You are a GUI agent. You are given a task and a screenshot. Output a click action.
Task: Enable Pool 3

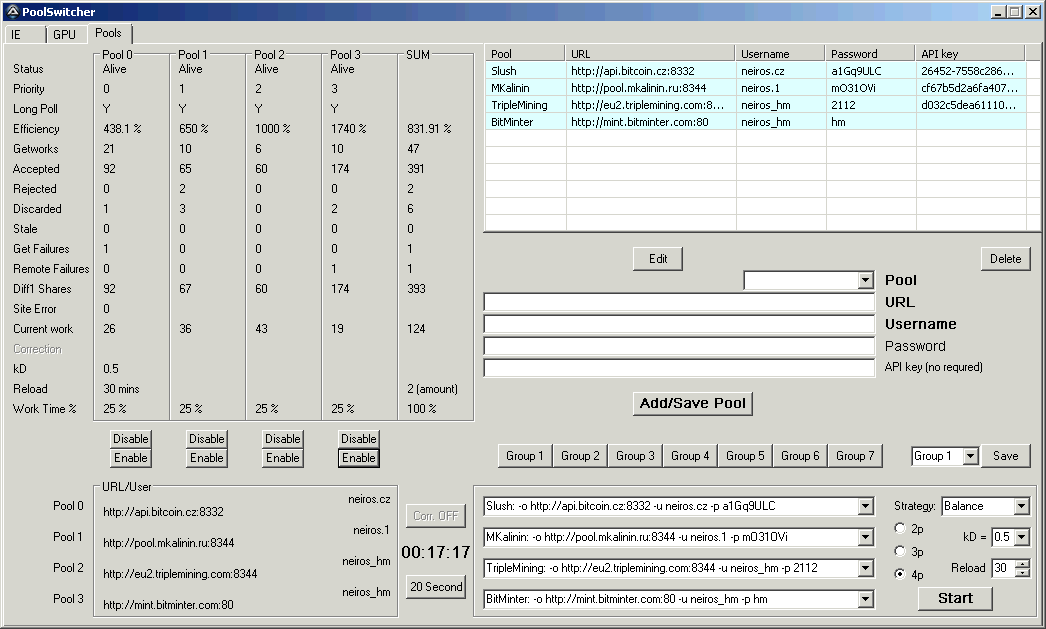[359, 458]
